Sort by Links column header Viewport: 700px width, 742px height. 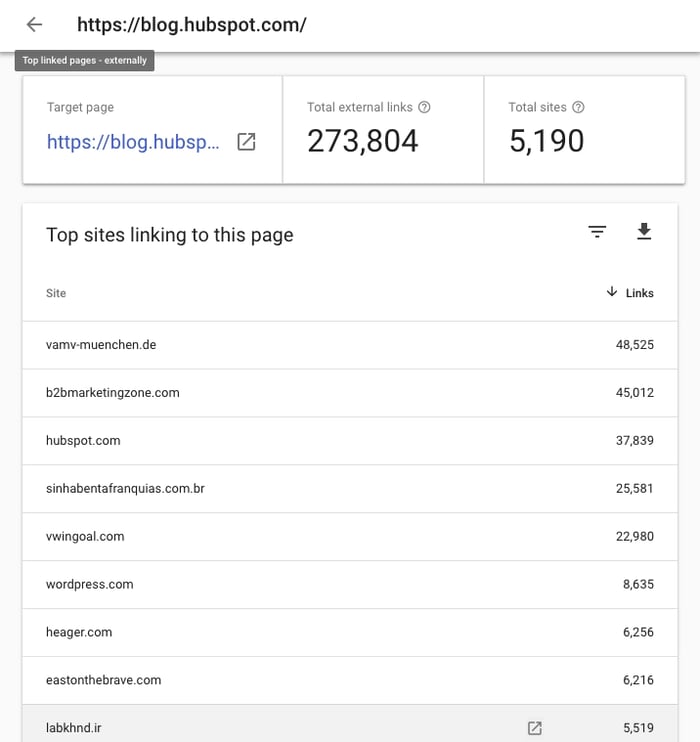pos(639,293)
